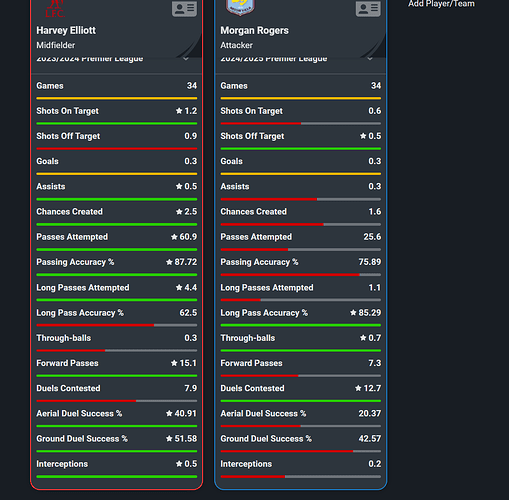Click Harvey Elliott's Passing Accuracy star icon
509x500 pixels.
[x=169, y=262]
